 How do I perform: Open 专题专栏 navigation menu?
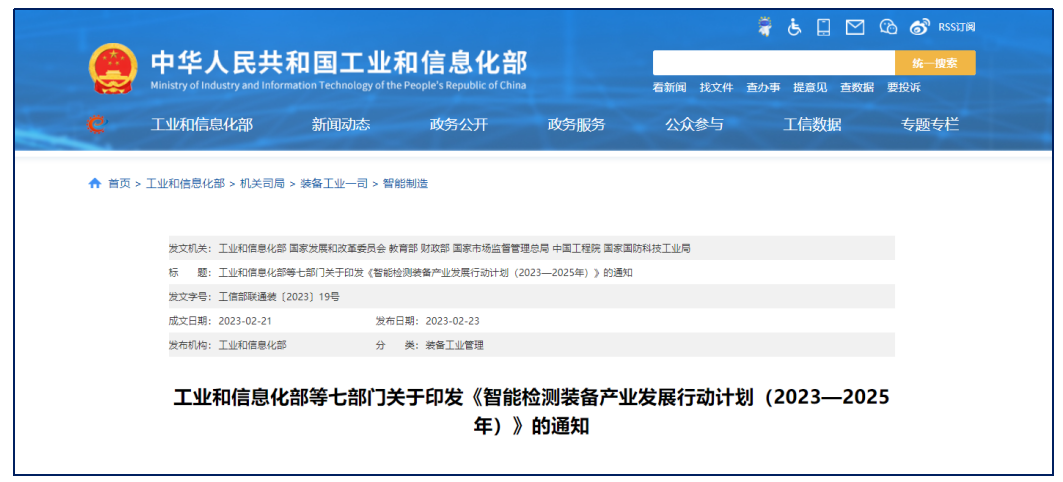(x=930, y=125)
